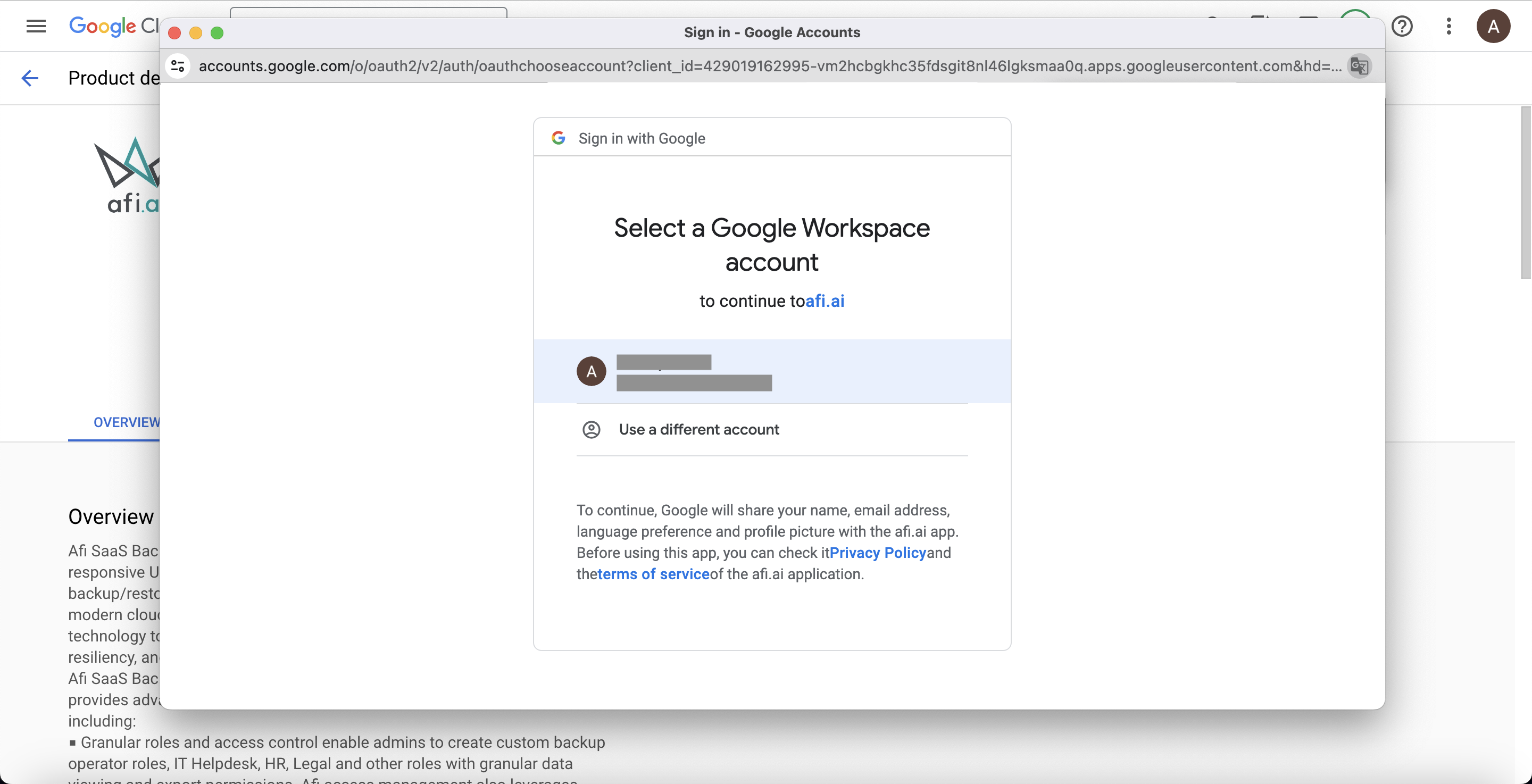The width and height of the screenshot is (1532, 784).
Task: Click the back arrow beside Product details
Action: point(30,78)
